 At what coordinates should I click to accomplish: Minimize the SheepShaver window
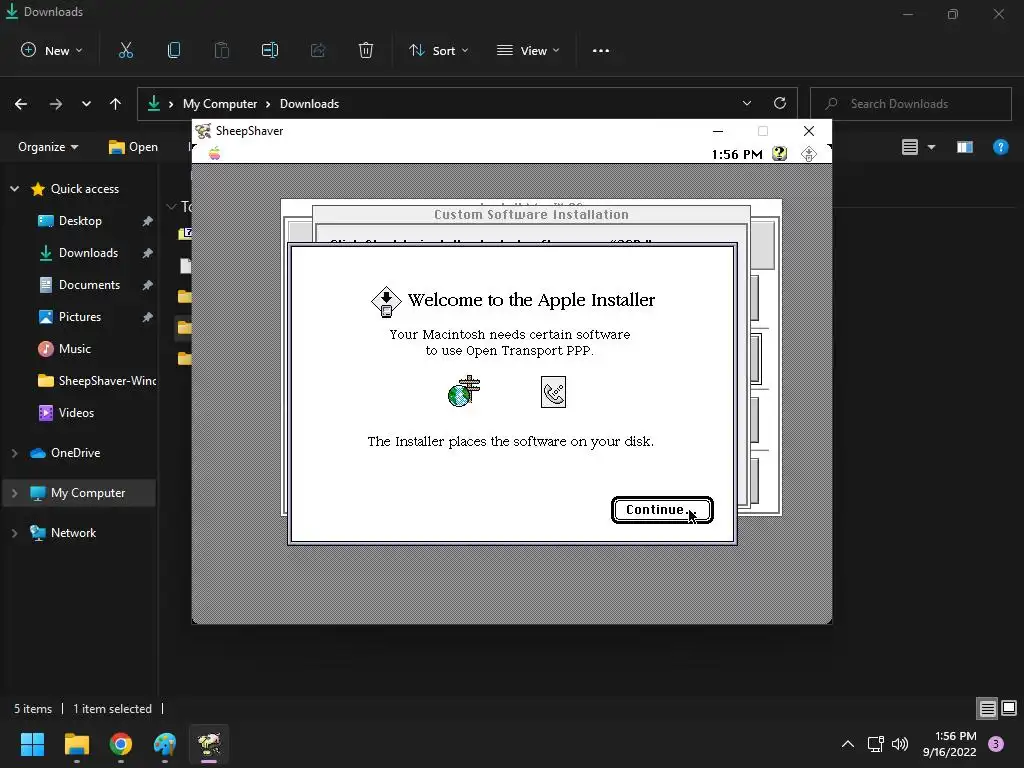click(718, 131)
